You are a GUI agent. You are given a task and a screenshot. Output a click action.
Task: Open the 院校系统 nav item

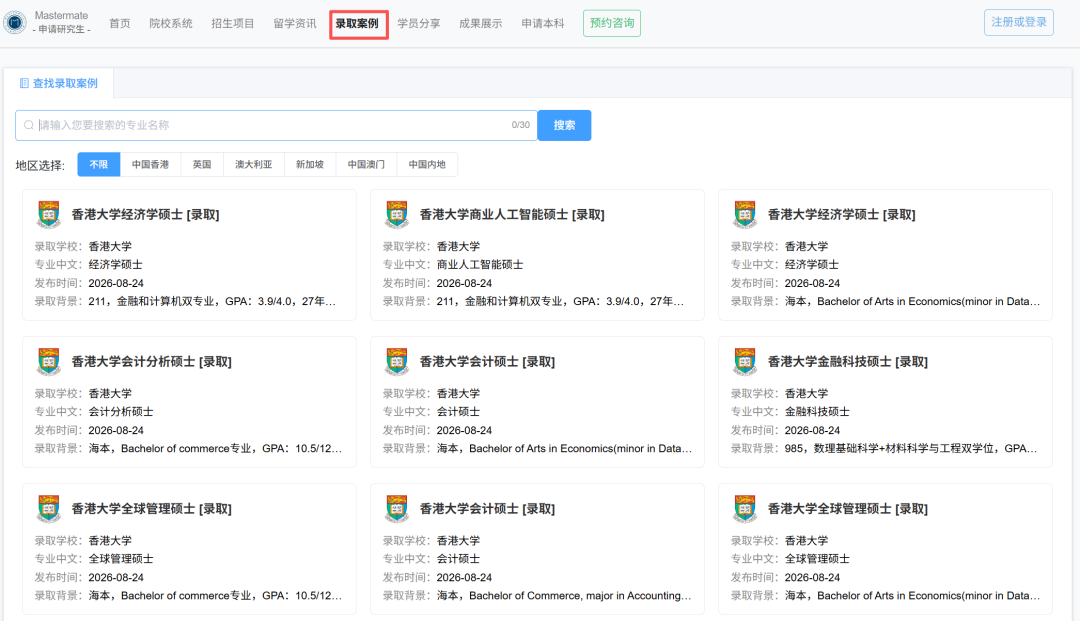pyautogui.click(x=171, y=23)
